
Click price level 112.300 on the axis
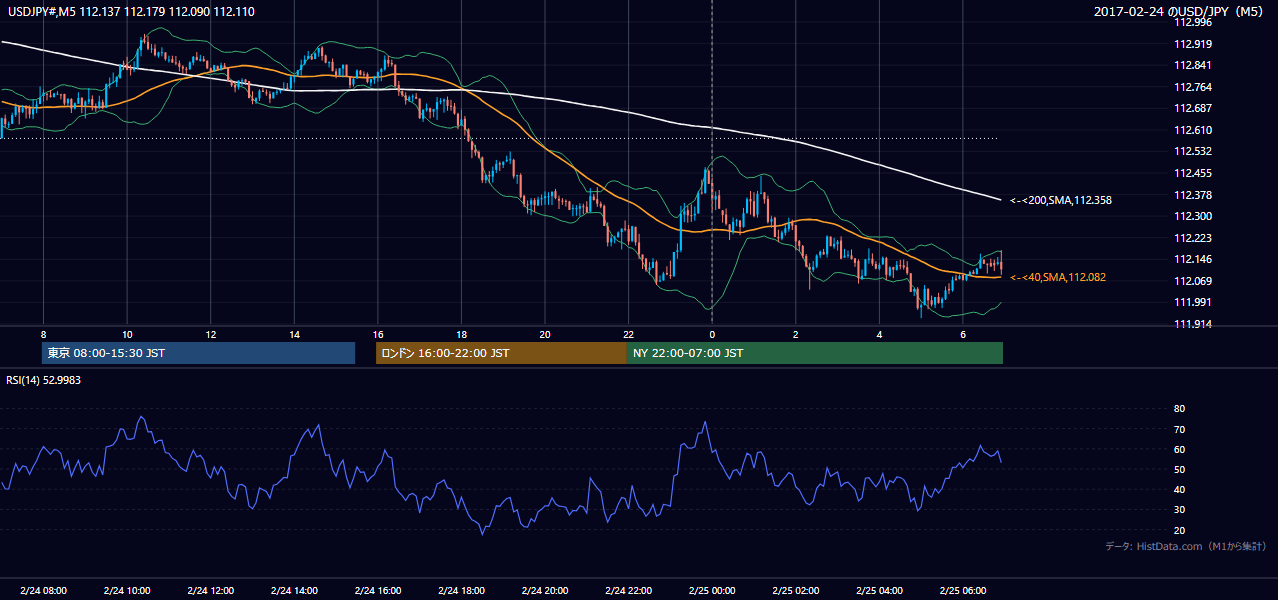pyautogui.click(x=1192, y=216)
